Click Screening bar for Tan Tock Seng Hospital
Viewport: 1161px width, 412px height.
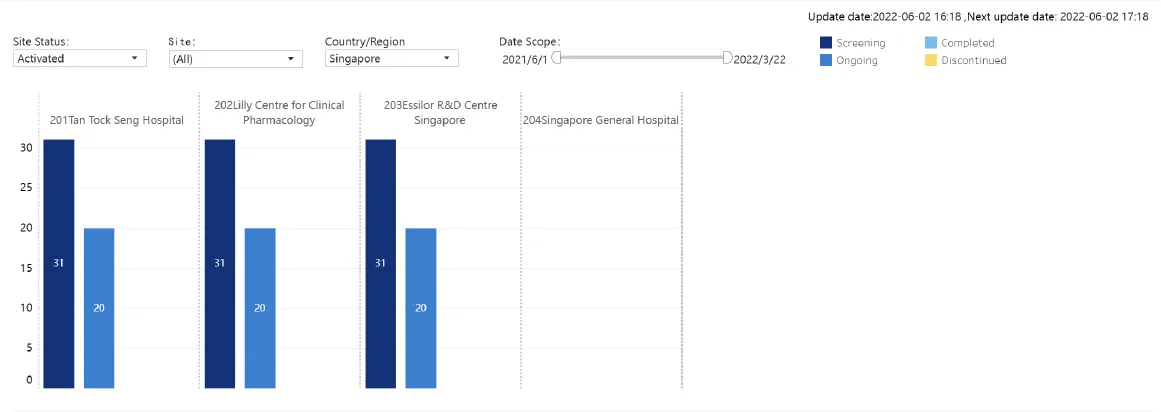click(59, 263)
